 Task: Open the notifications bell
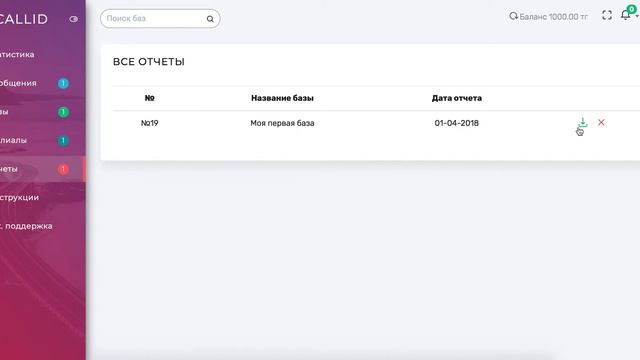(x=625, y=16)
